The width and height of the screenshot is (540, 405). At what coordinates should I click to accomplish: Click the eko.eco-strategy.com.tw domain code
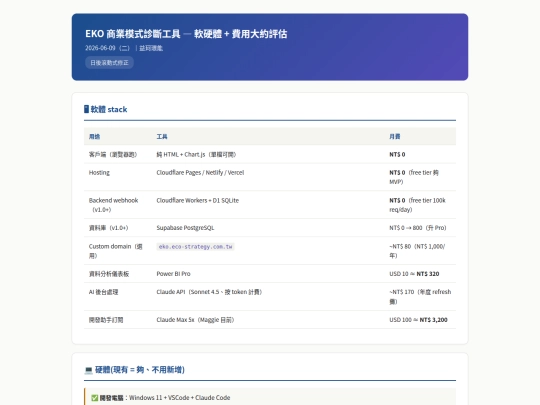coord(195,247)
